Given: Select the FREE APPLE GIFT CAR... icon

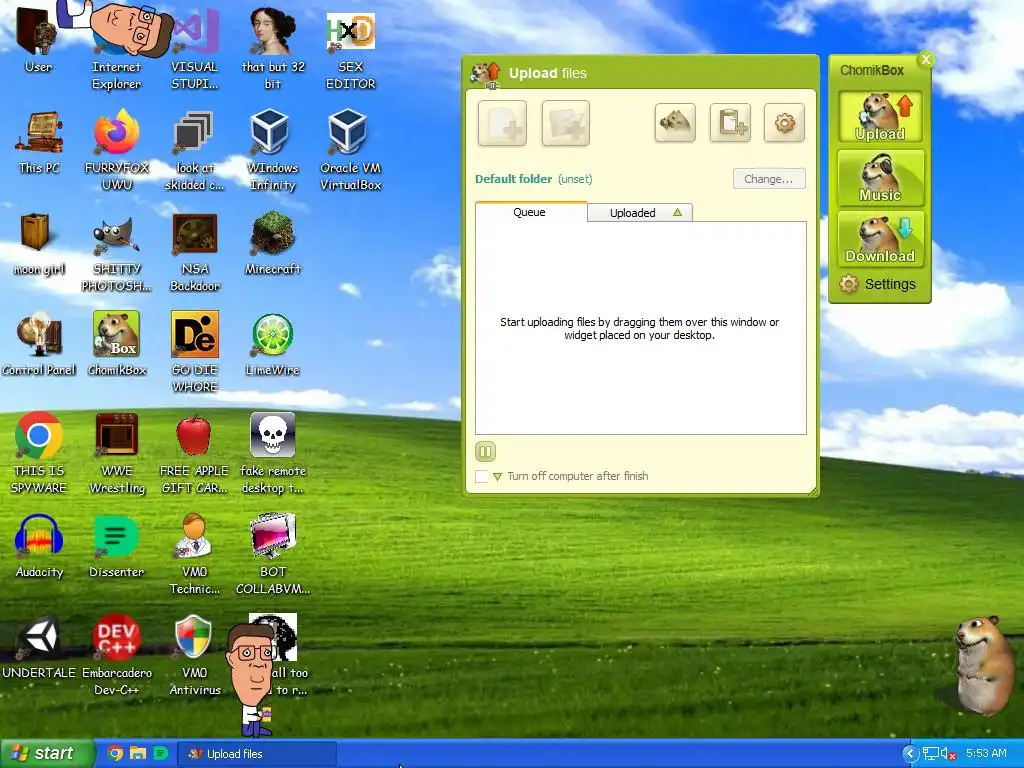Looking at the screenshot, I should coord(194,453).
